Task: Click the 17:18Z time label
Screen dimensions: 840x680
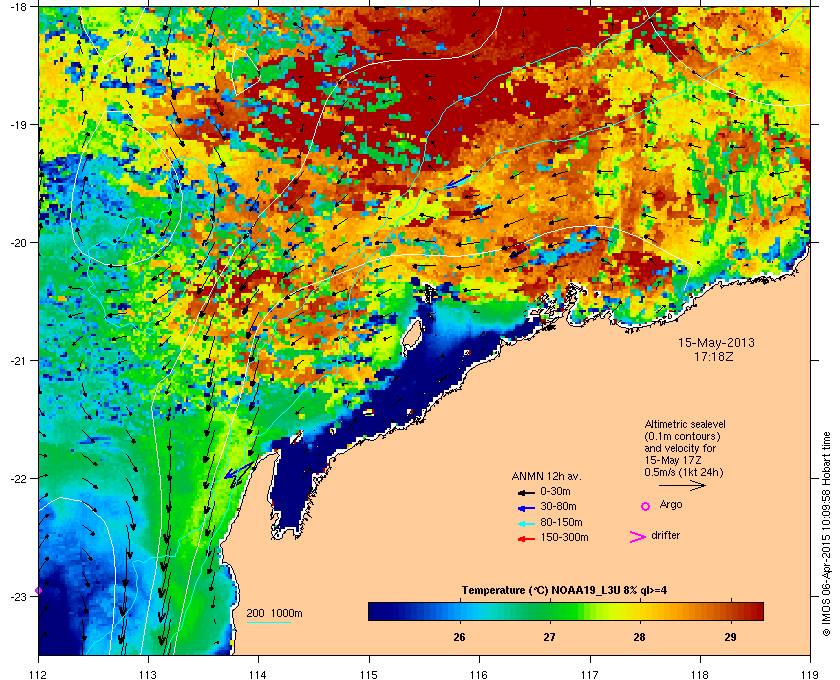Action: pyautogui.click(x=716, y=356)
